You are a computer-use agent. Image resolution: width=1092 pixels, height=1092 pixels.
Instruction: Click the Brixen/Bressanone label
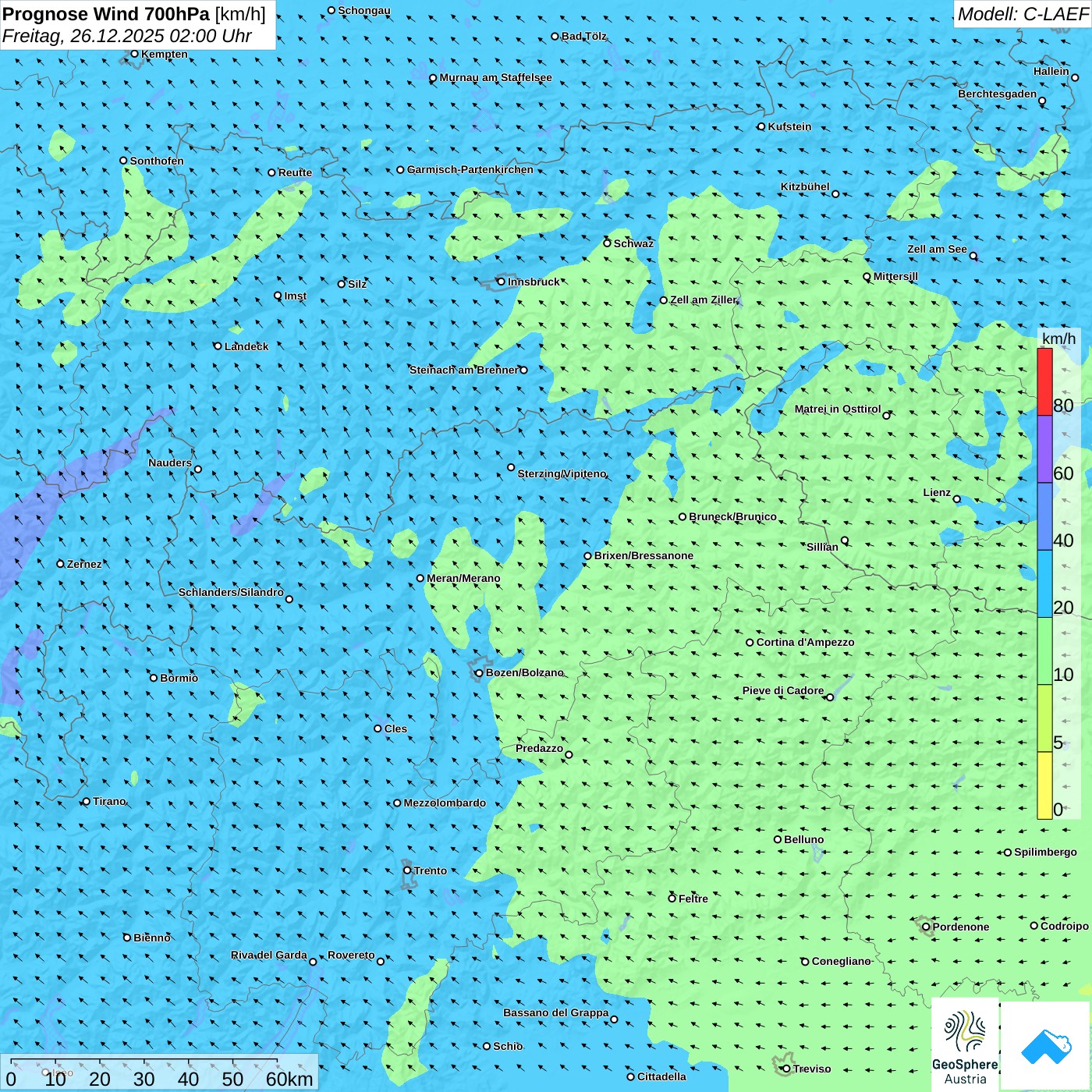644,555
